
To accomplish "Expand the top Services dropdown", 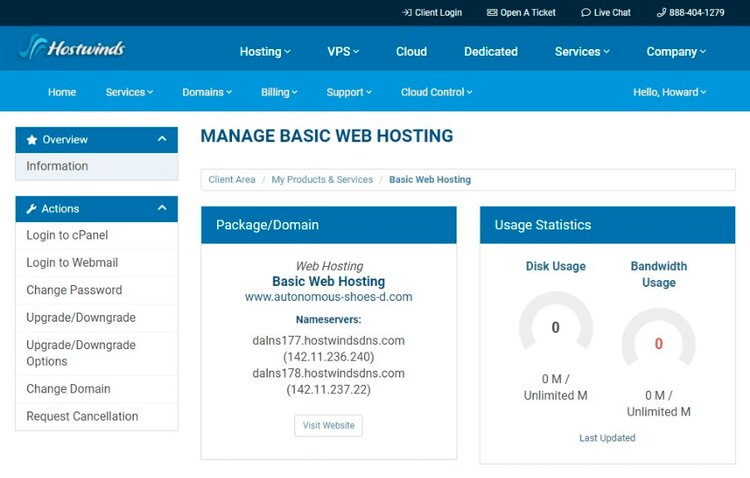I will 582,51.
